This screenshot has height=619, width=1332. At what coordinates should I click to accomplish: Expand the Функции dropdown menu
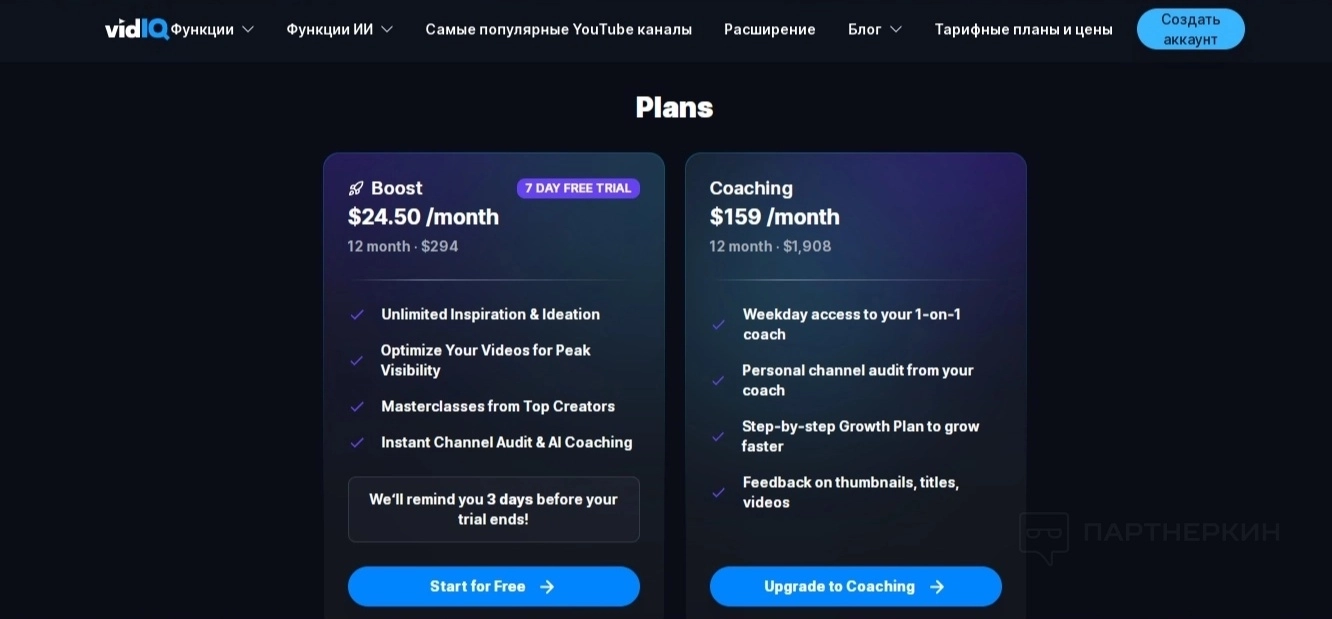pyautogui.click(x=212, y=29)
